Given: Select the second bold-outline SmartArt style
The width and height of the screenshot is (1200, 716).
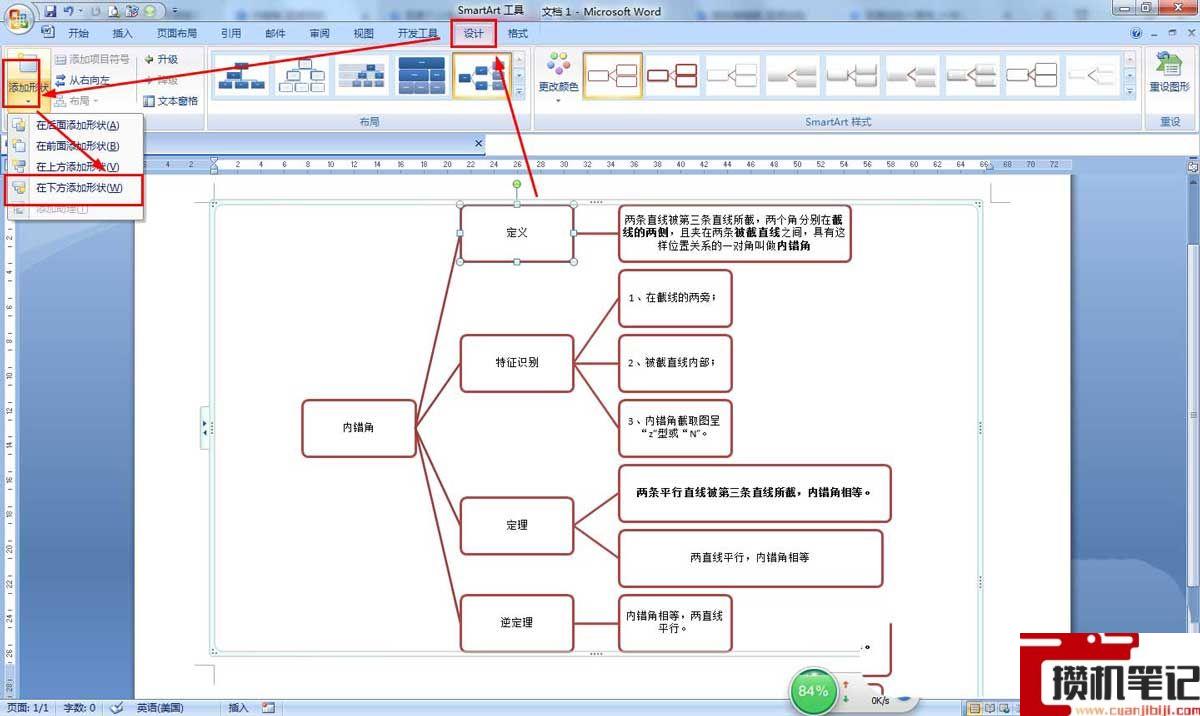Looking at the screenshot, I should [672, 75].
